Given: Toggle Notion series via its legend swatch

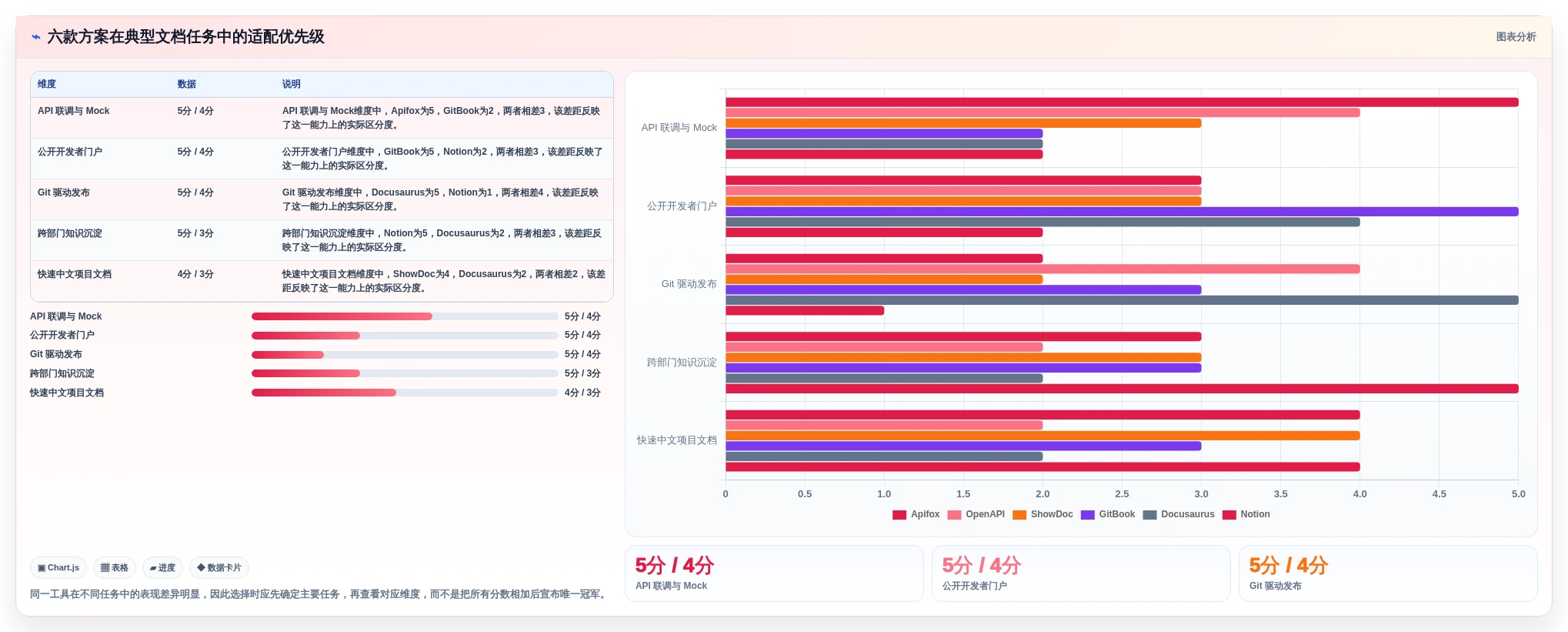Looking at the screenshot, I should click(1229, 515).
